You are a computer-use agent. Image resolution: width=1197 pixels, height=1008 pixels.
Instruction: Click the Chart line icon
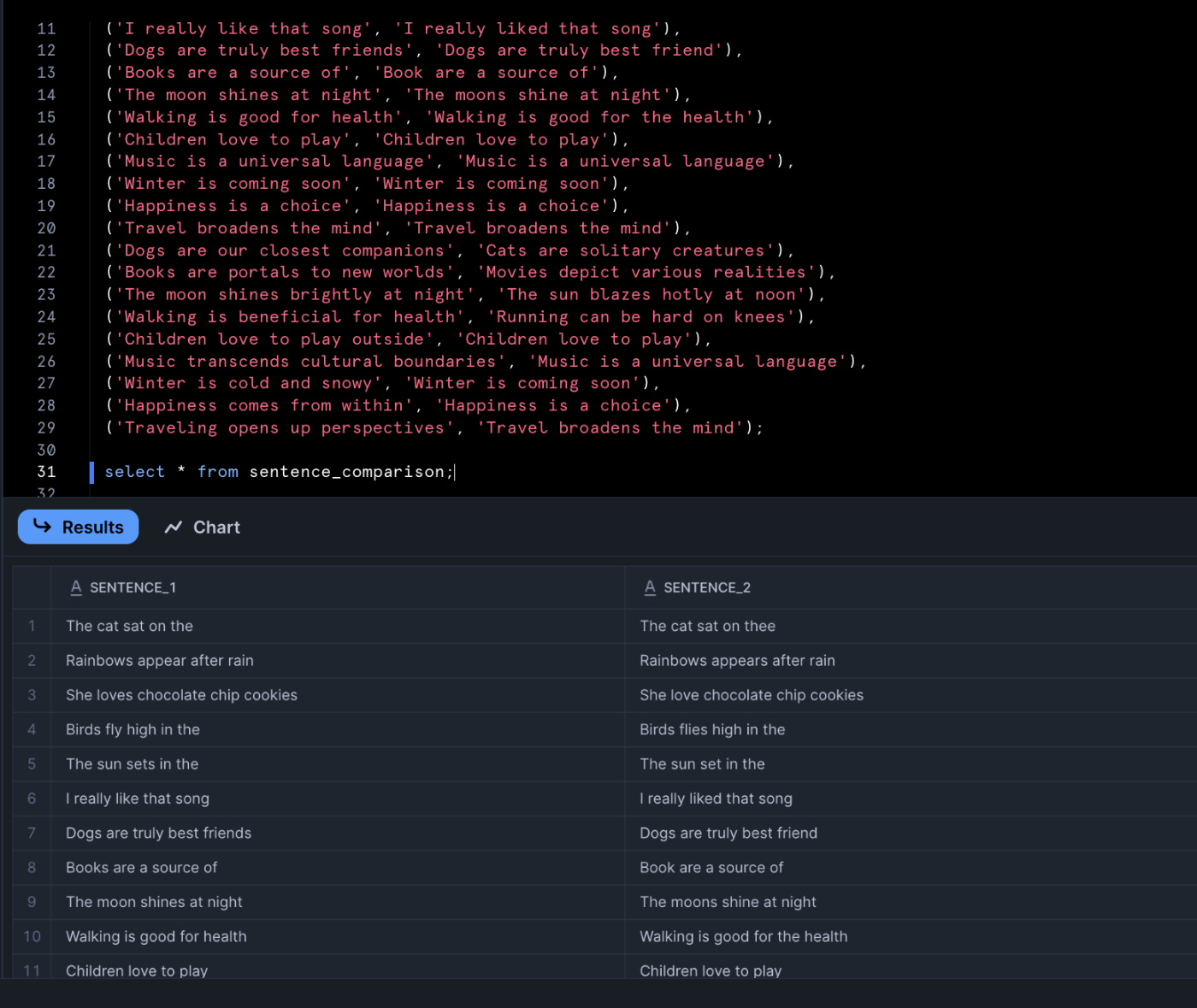coord(174,528)
